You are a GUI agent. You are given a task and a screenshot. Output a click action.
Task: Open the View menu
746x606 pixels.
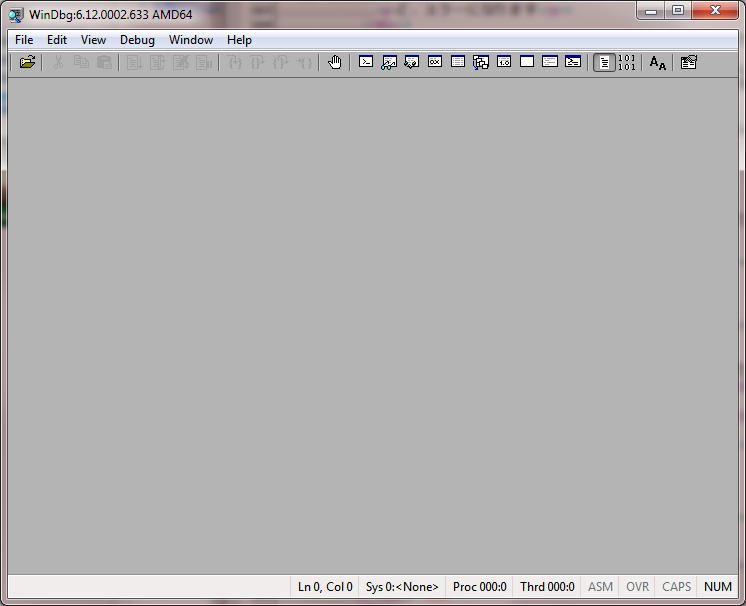coord(93,40)
